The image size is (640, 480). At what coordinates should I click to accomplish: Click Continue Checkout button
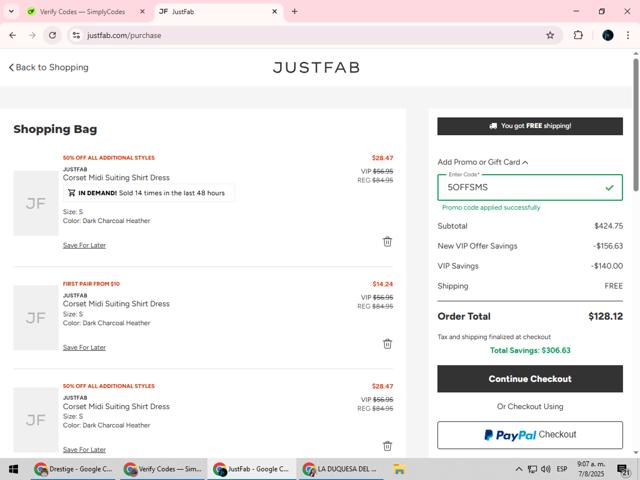tap(530, 379)
